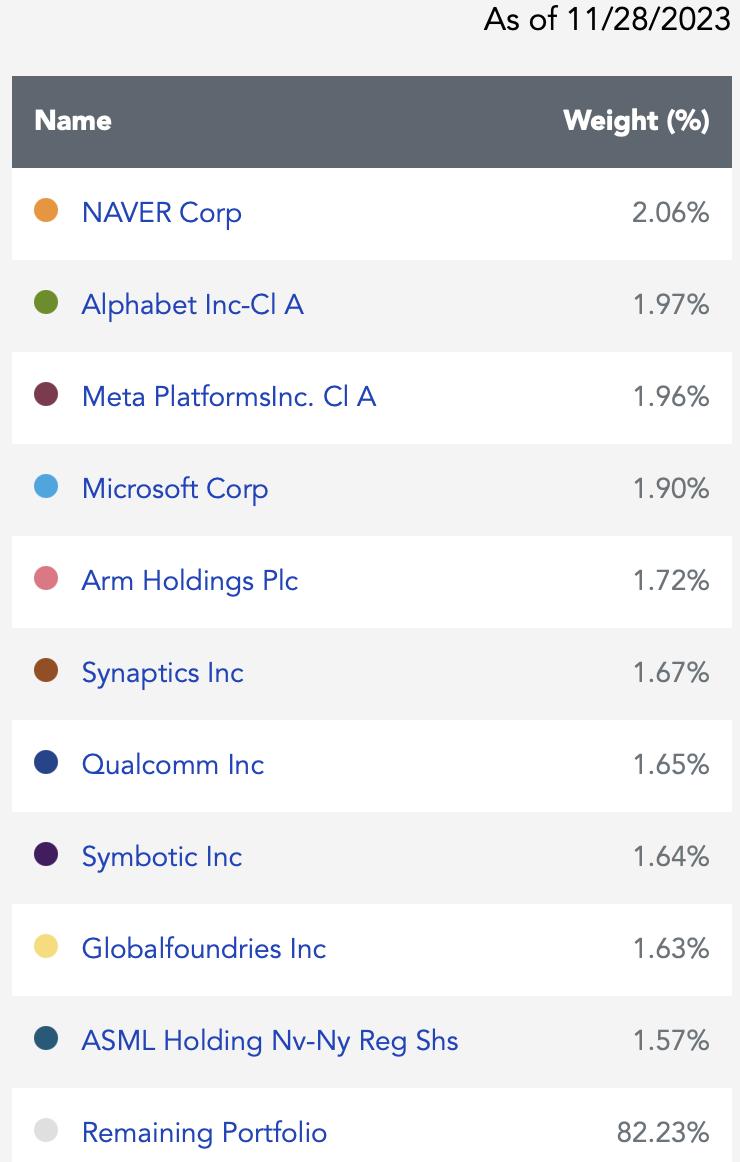
Task: Click the Name column header
Action: 73,121
